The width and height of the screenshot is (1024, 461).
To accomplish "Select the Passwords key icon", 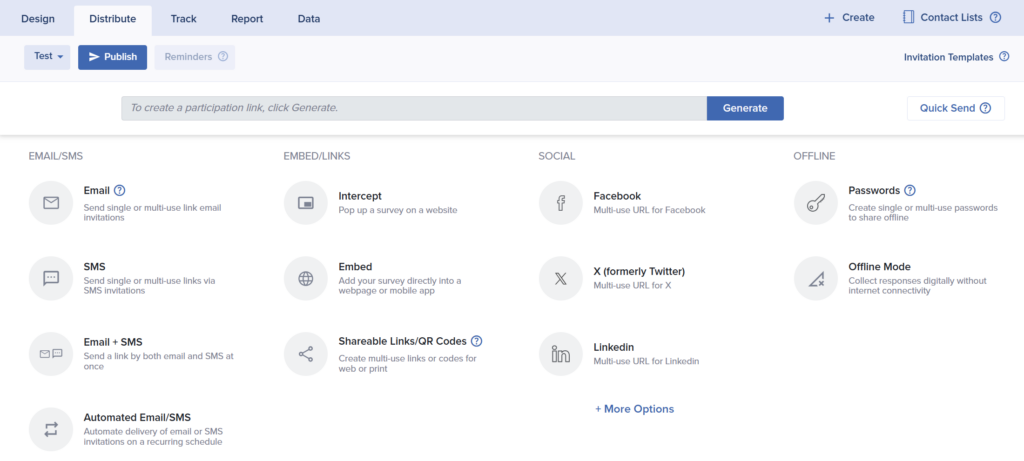I will tap(816, 203).
